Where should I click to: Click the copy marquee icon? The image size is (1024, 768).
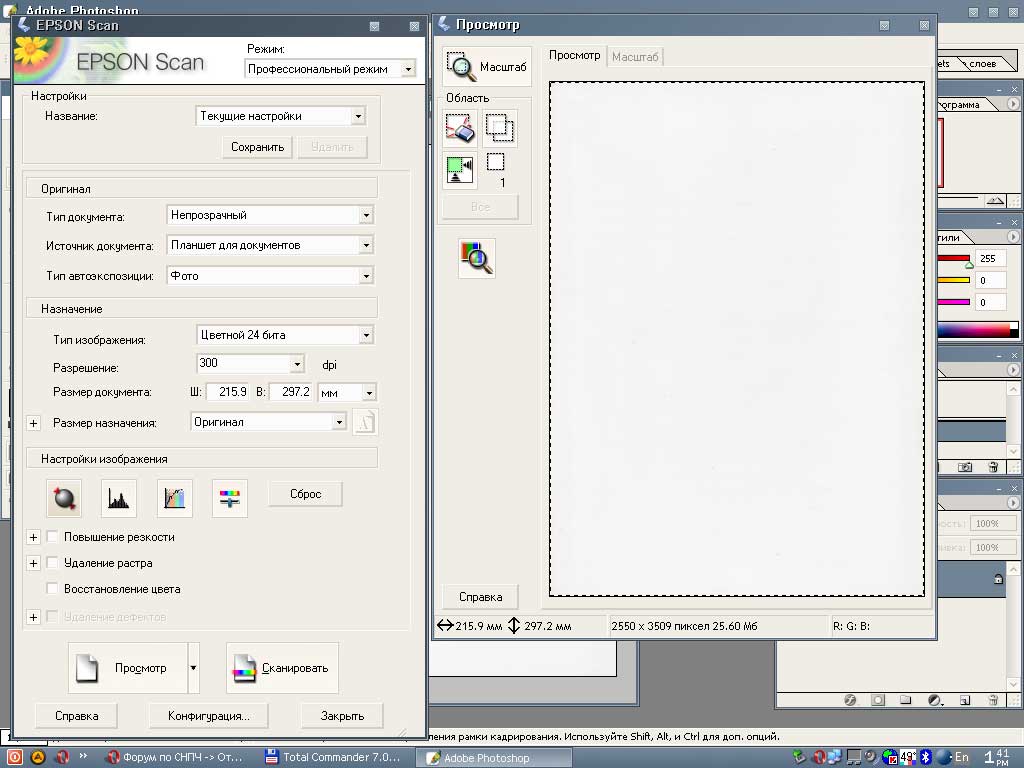(x=500, y=128)
